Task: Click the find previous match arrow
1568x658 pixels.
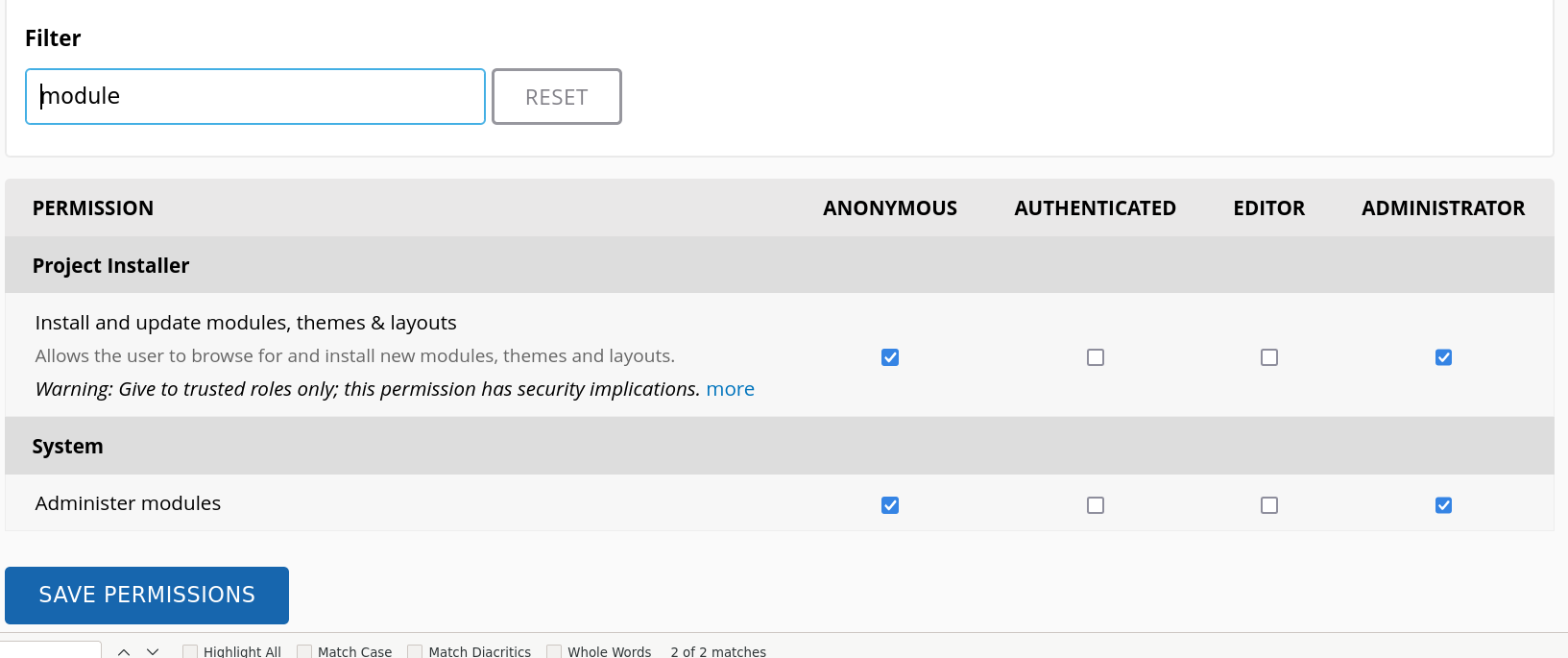Action: (x=124, y=651)
